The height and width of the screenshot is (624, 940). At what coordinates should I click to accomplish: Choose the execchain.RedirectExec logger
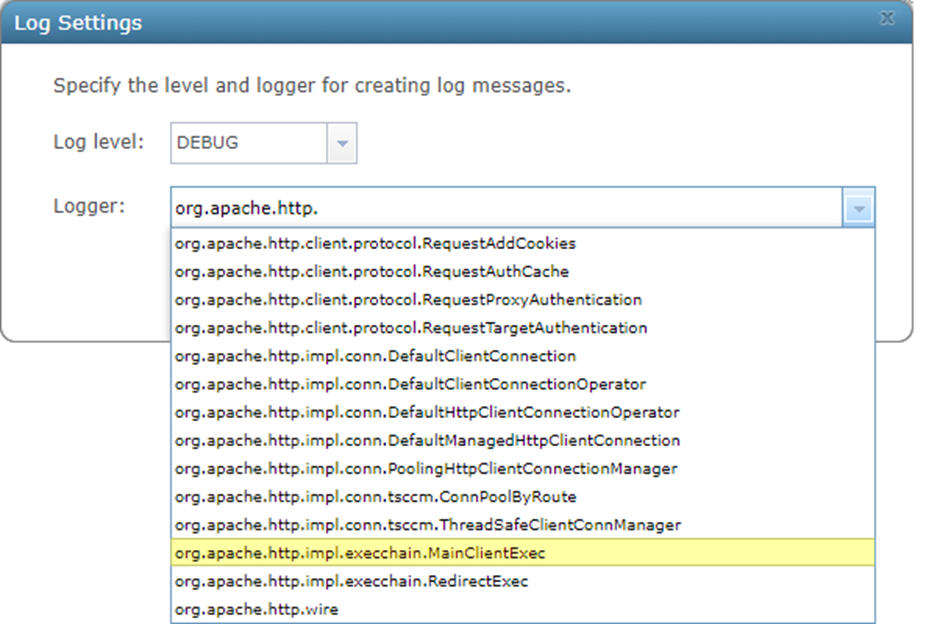(x=523, y=581)
